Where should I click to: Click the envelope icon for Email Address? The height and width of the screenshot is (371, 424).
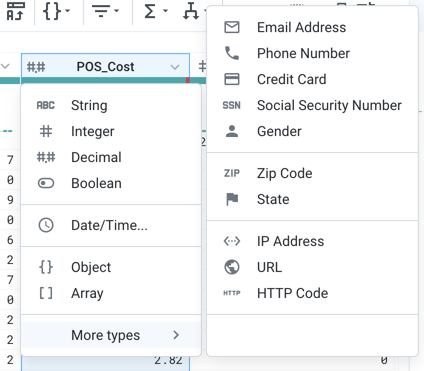(232, 27)
